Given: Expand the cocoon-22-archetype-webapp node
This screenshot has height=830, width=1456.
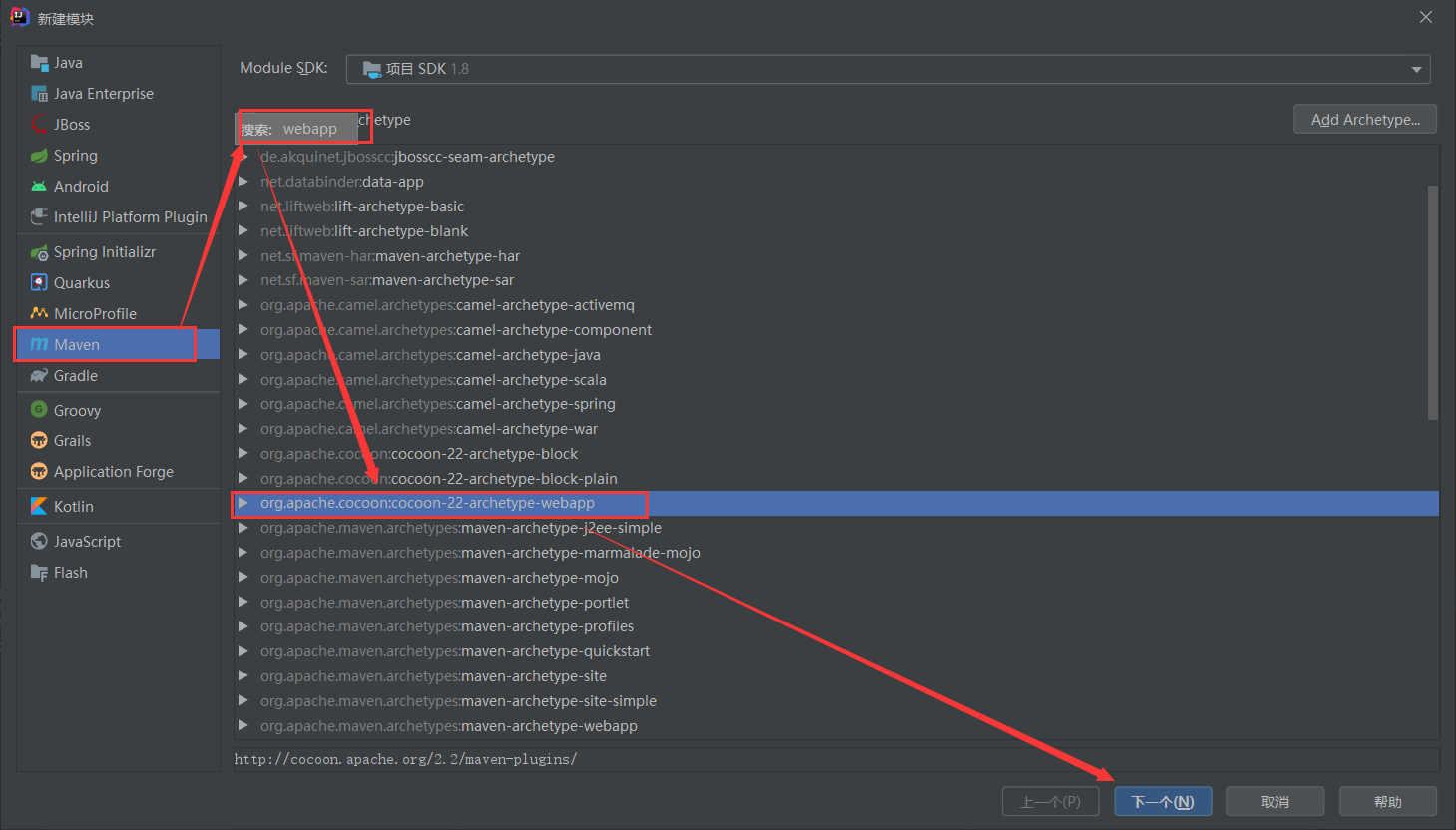Looking at the screenshot, I should pyautogui.click(x=243, y=503).
